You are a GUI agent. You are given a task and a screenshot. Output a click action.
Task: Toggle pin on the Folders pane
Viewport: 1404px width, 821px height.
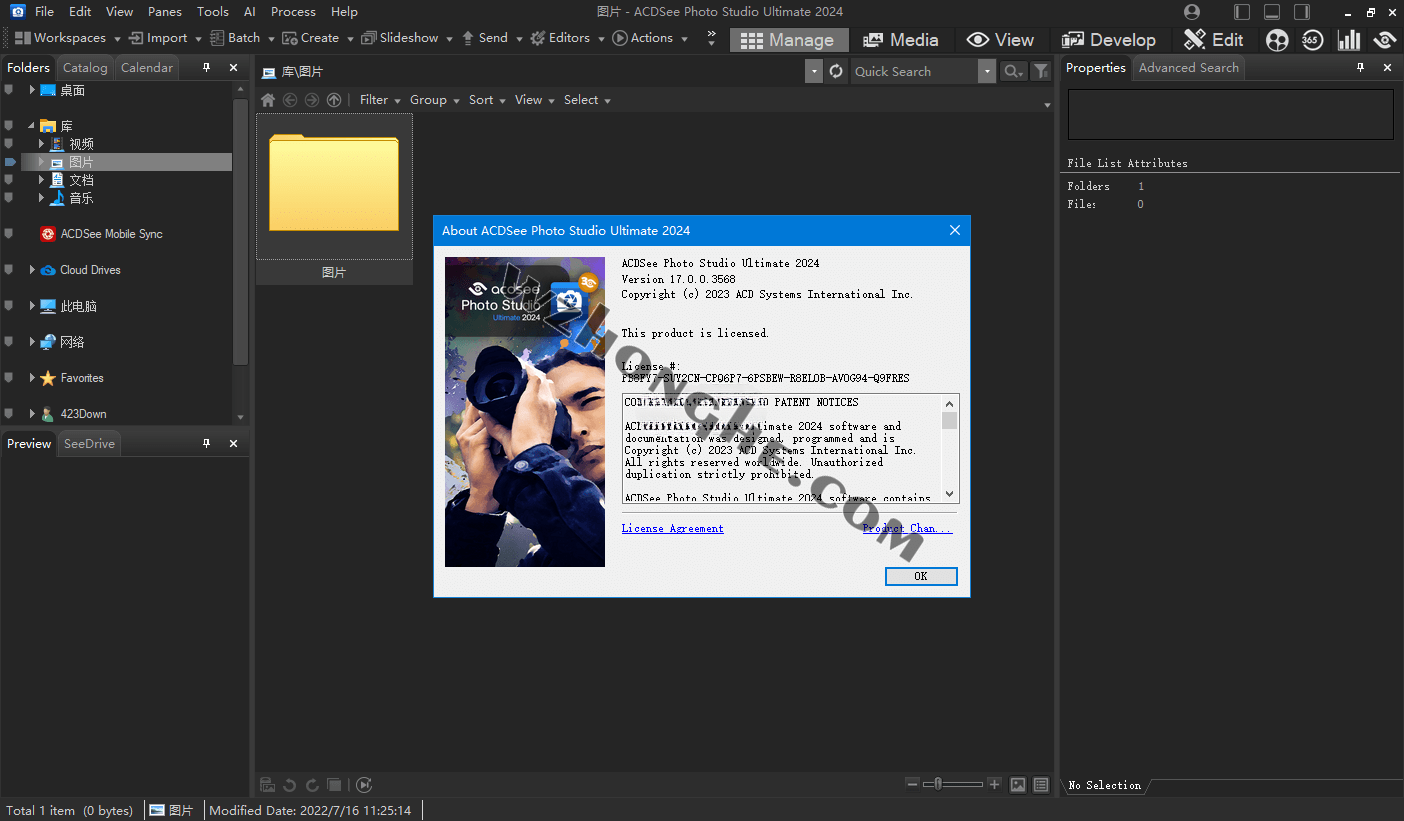coord(207,68)
